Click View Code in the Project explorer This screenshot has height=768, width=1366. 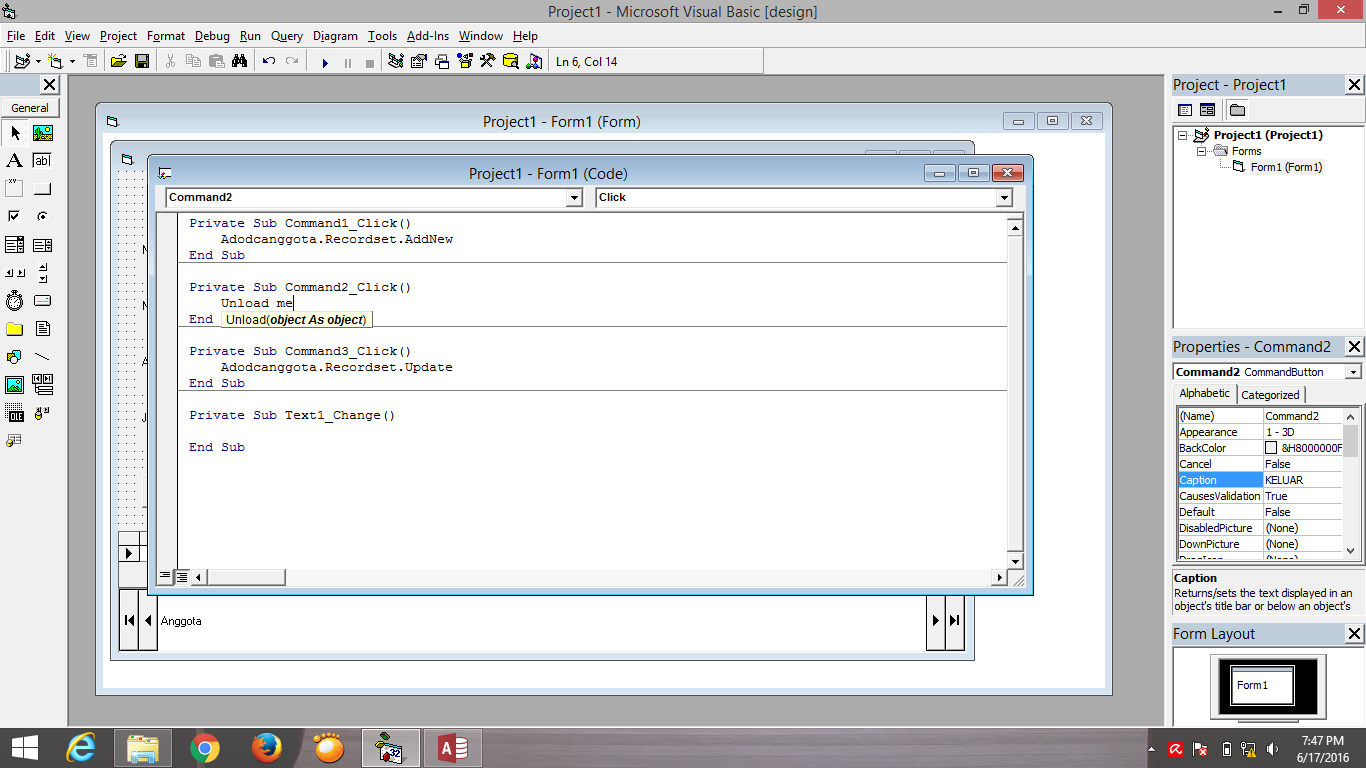tap(1186, 110)
